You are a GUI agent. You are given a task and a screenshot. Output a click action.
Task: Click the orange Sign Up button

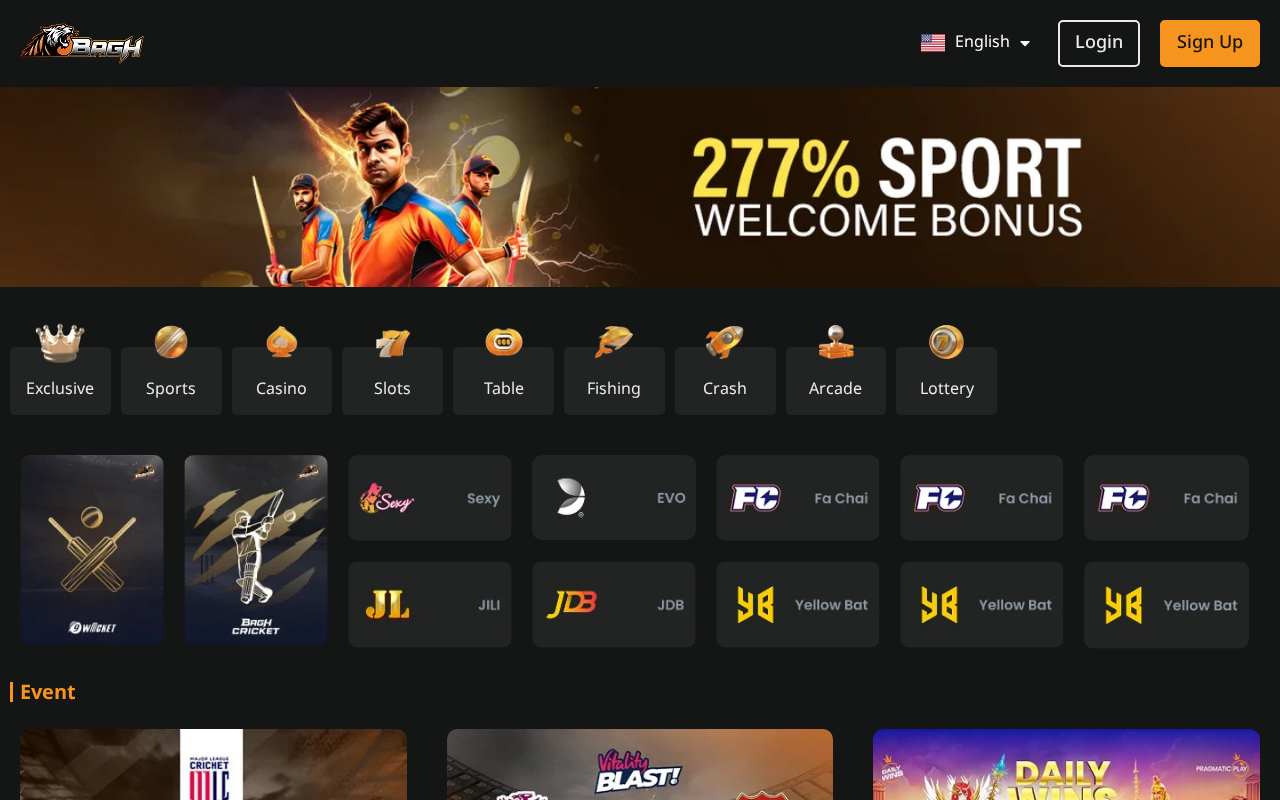[1210, 43]
